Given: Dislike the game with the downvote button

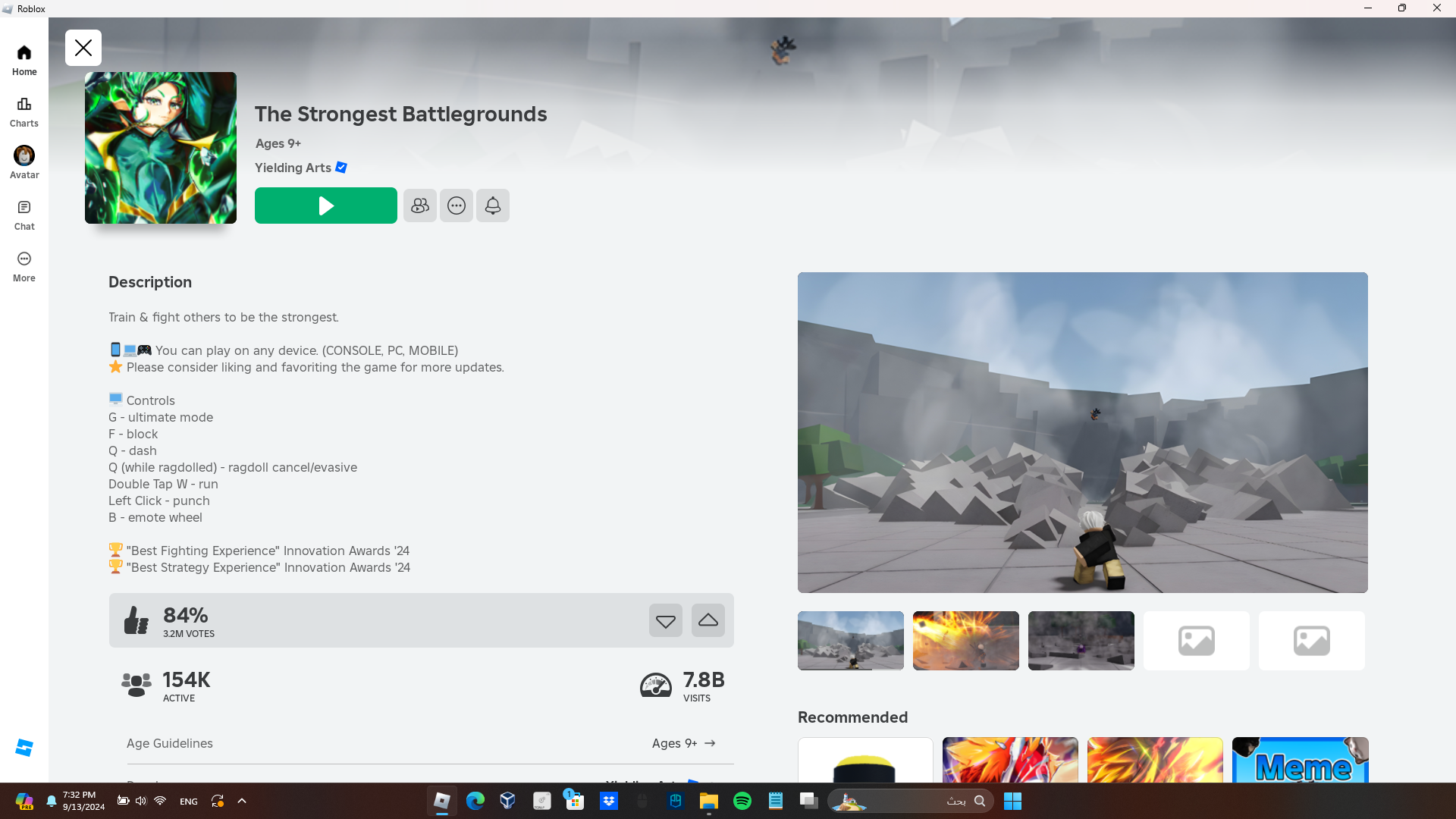Looking at the screenshot, I should tap(666, 620).
